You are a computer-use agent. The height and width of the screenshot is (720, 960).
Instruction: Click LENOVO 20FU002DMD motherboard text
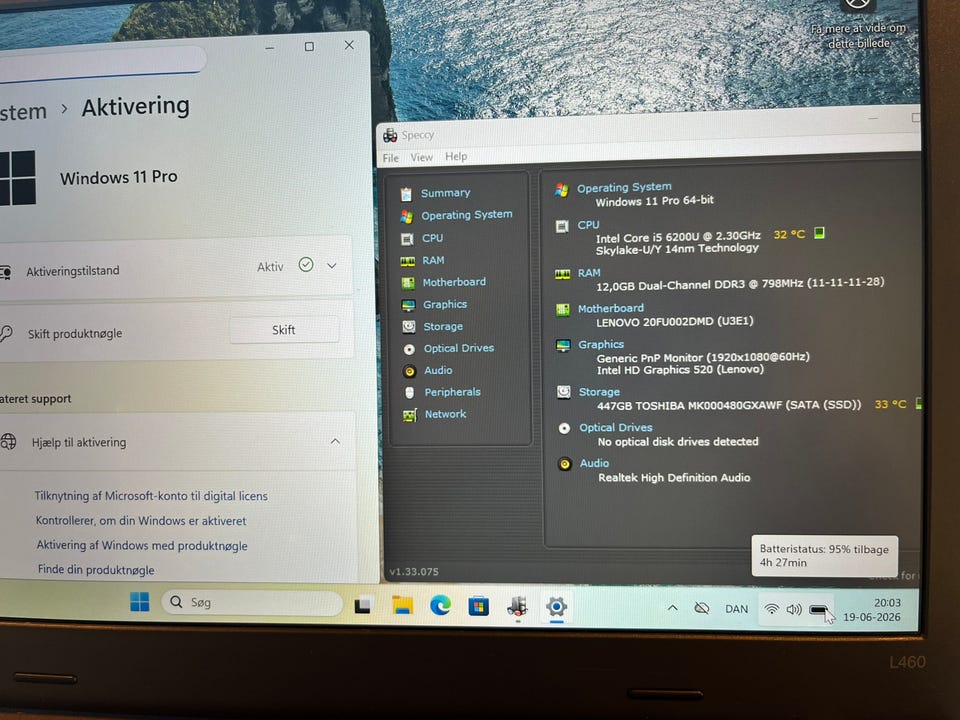[675, 321]
